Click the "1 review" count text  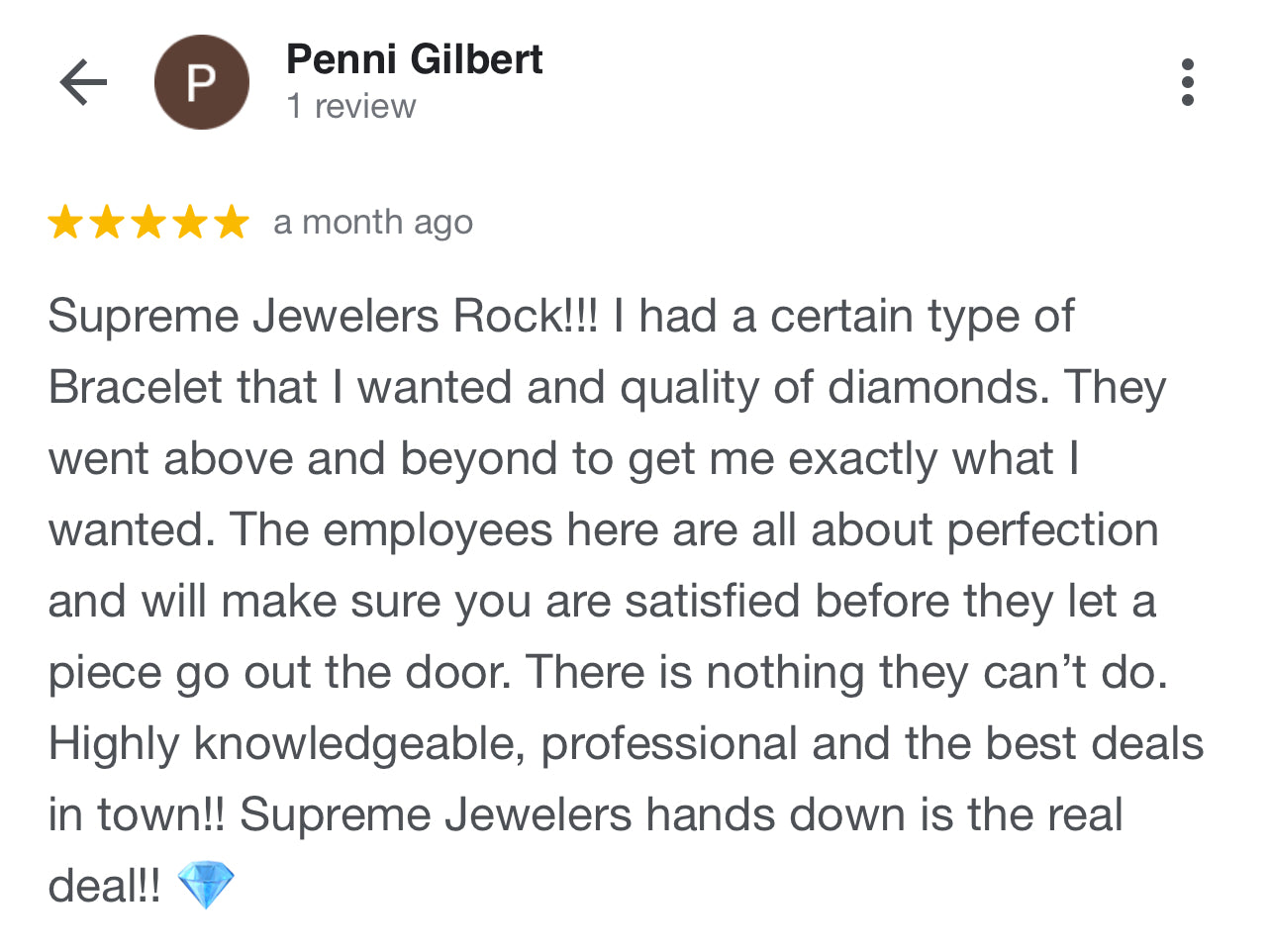pos(350,106)
